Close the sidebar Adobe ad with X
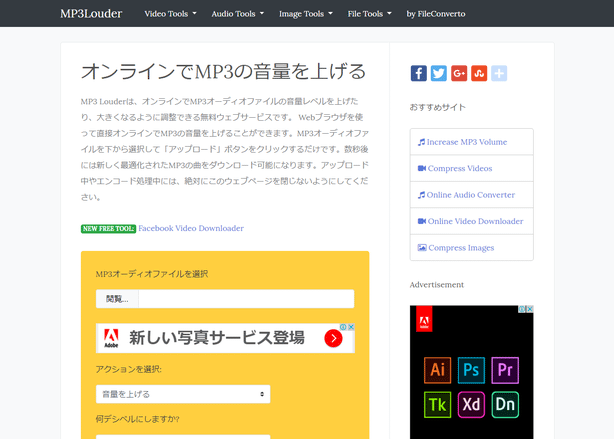614x439 pixels. (x=530, y=309)
